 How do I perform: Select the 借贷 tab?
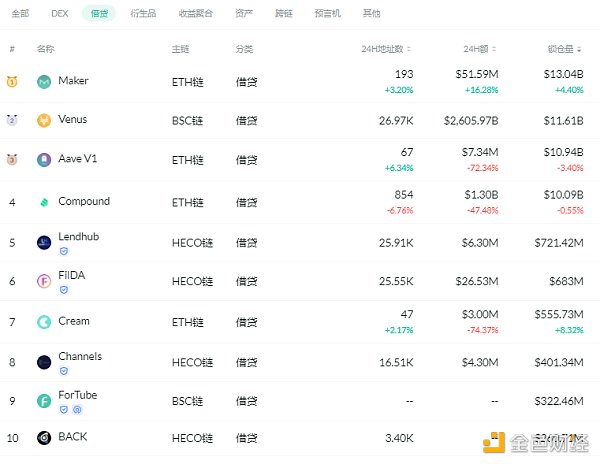point(99,13)
